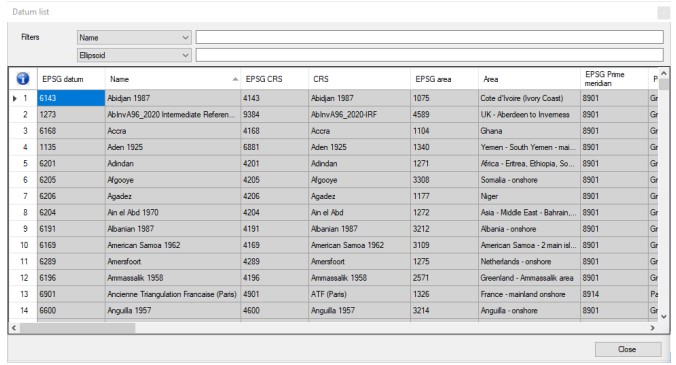
Task: Select name cell Abidjan 1987
Action: (x=173, y=98)
